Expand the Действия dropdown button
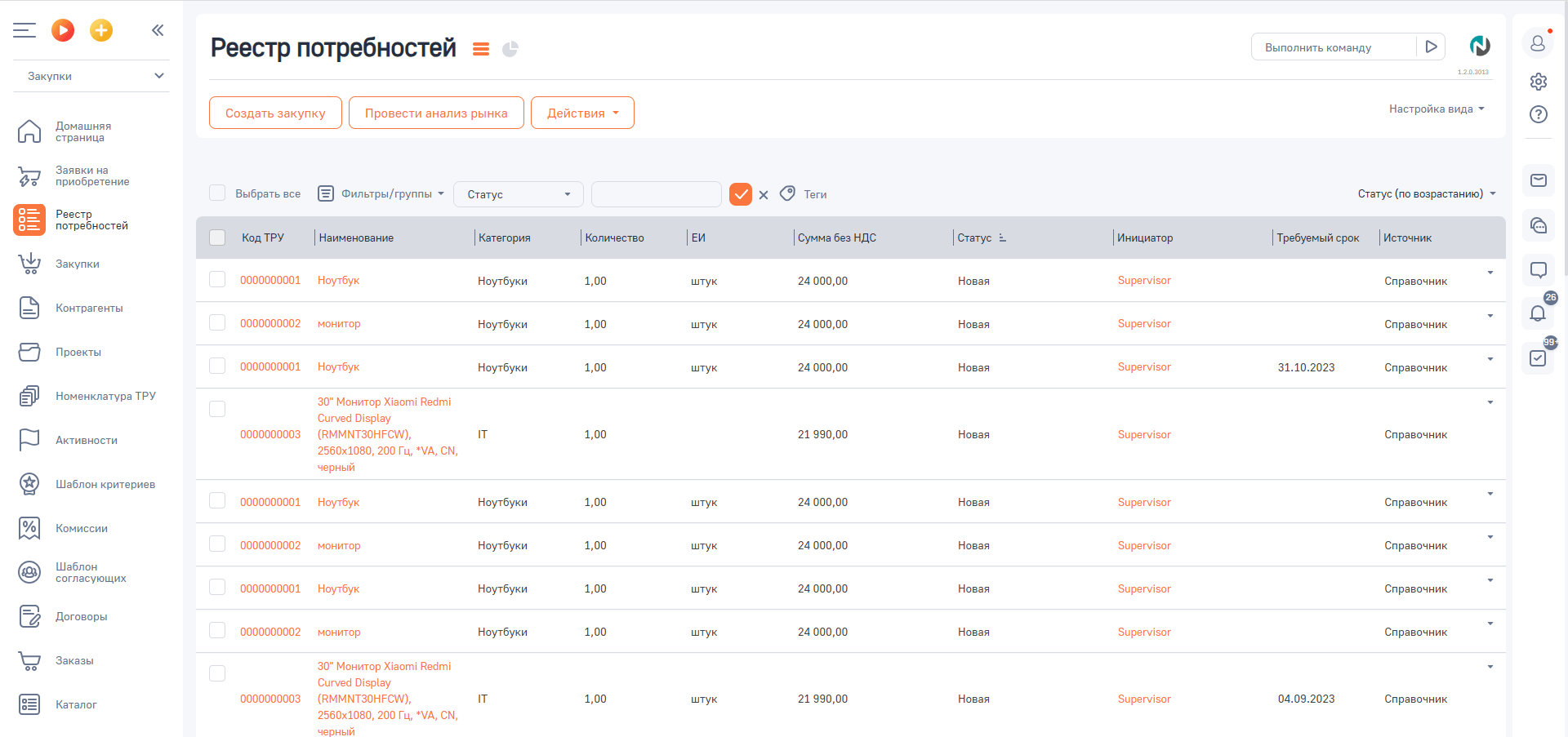 pos(582,113)
